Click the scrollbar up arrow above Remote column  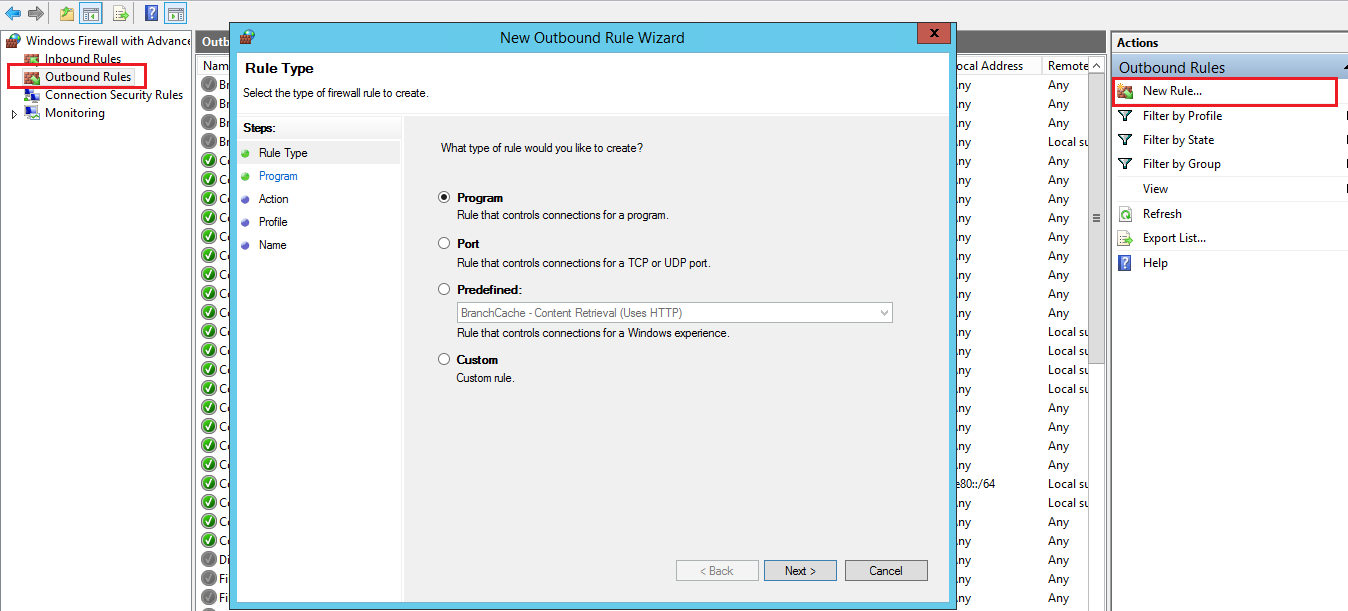[x=1097, y=64]
